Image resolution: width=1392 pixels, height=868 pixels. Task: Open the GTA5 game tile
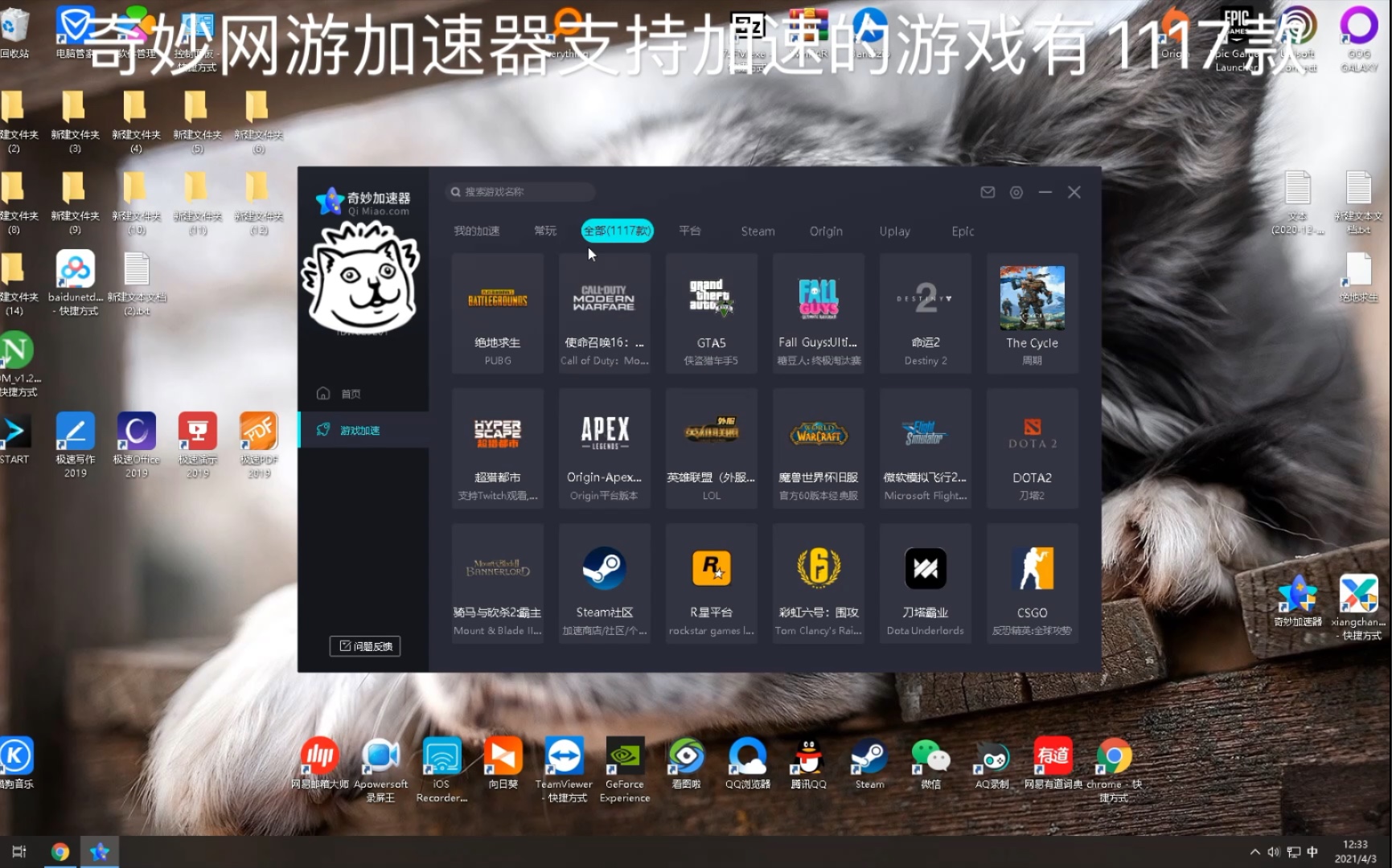click(x=711, y=313)
